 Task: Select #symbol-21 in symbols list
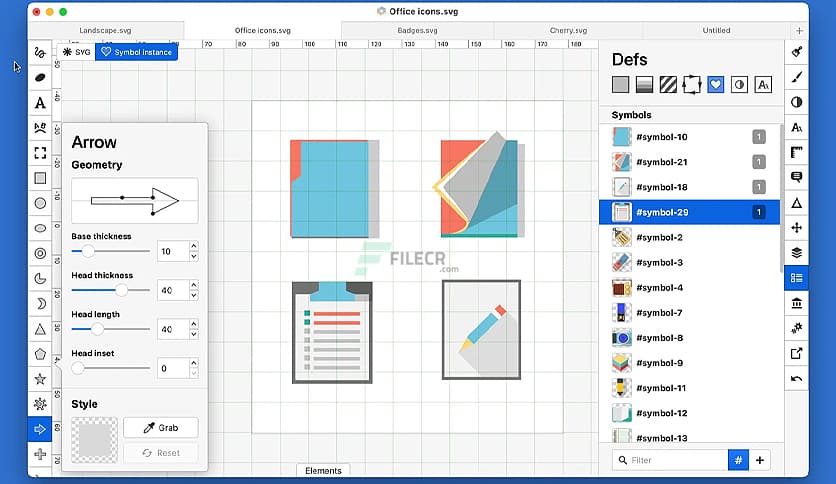point(689,162)
